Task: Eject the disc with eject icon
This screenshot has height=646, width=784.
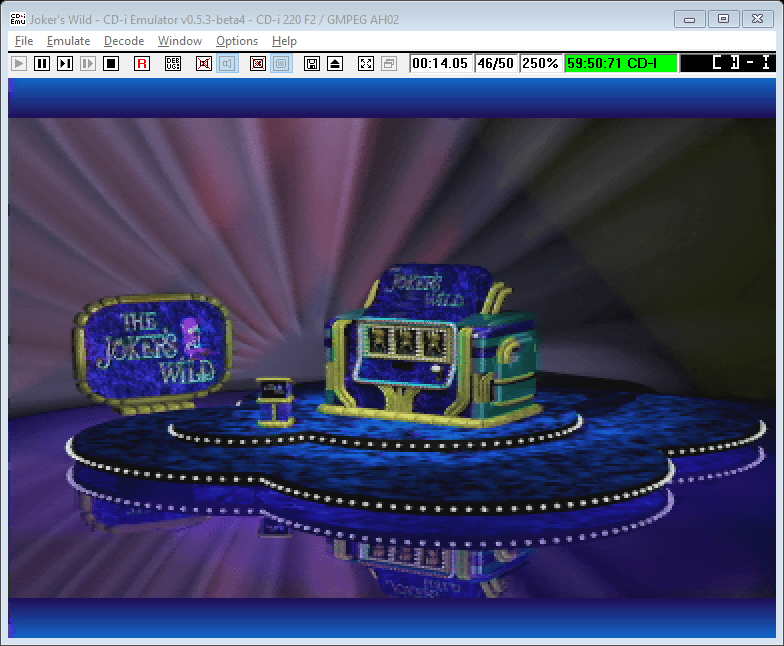Action: point(335,63)
